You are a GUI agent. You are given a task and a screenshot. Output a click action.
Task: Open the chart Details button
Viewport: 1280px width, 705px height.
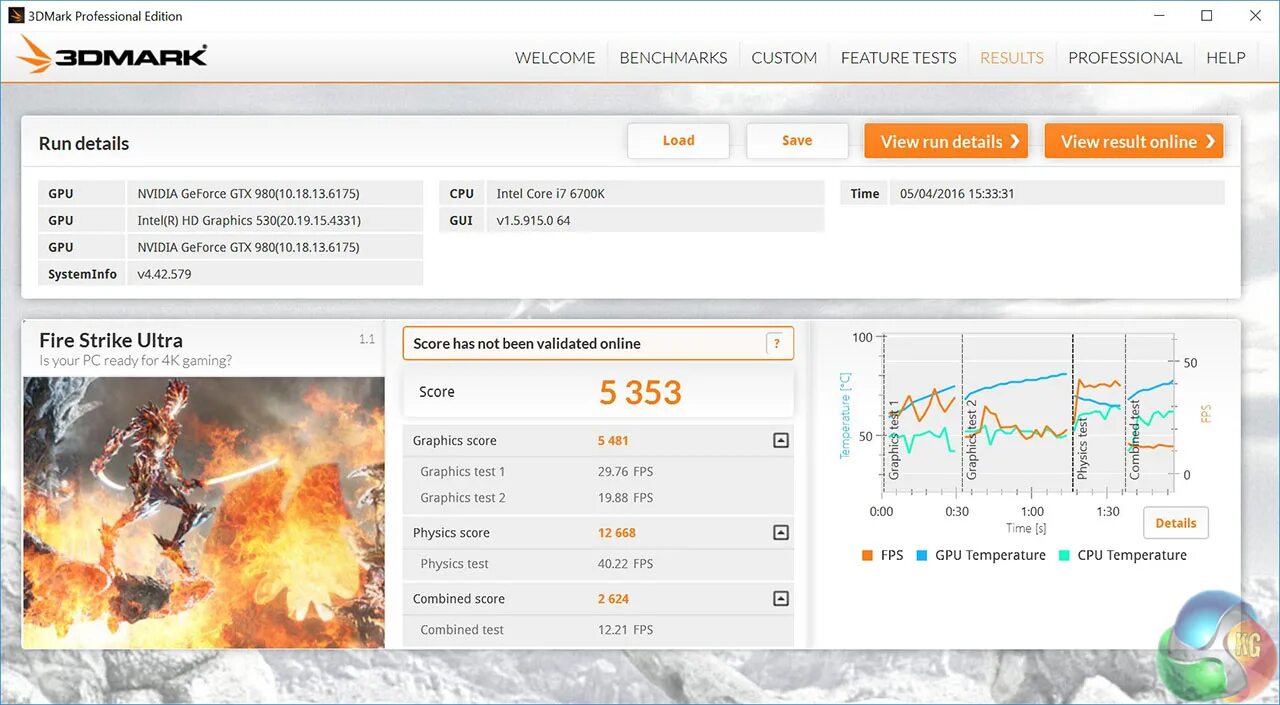tap(1176, 523)
